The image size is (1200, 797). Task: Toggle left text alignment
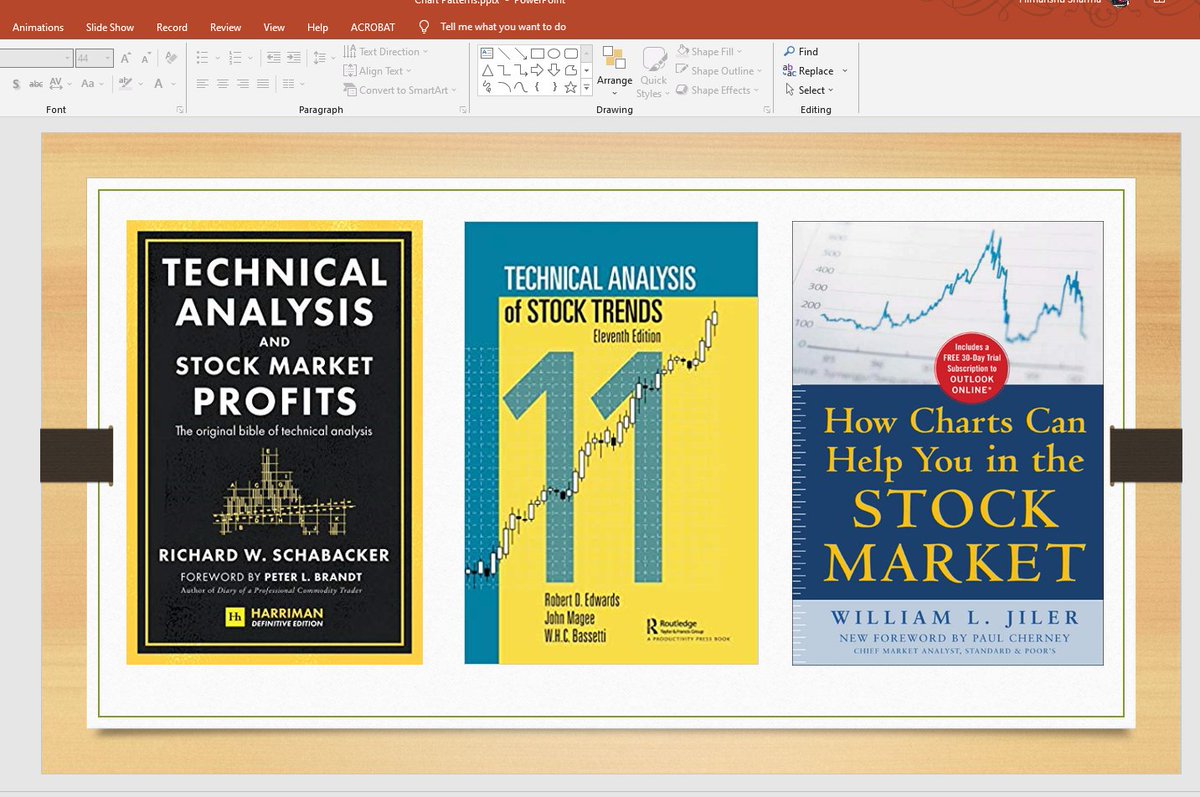(x=202, y=84)
